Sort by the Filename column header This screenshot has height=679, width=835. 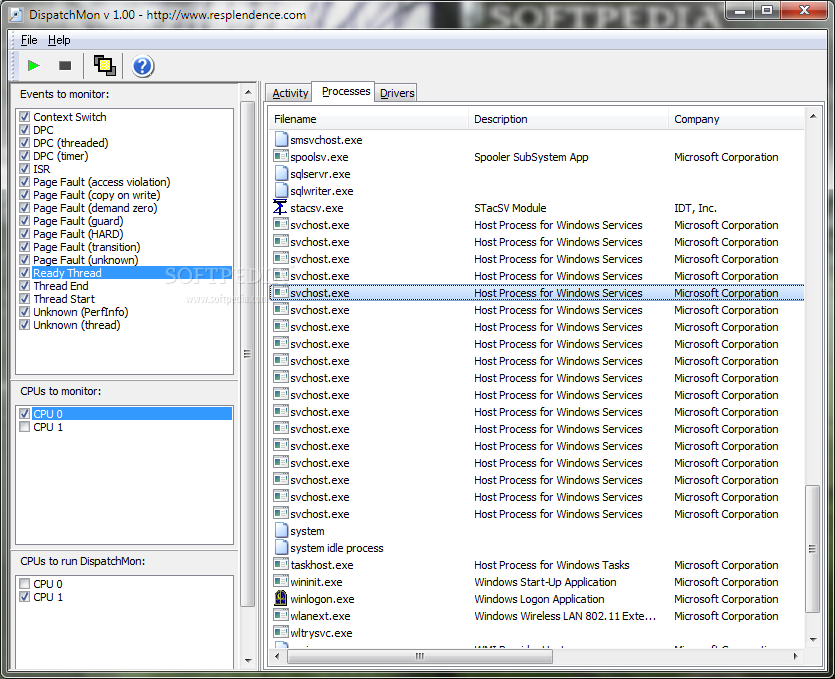(x=369, y=119)
